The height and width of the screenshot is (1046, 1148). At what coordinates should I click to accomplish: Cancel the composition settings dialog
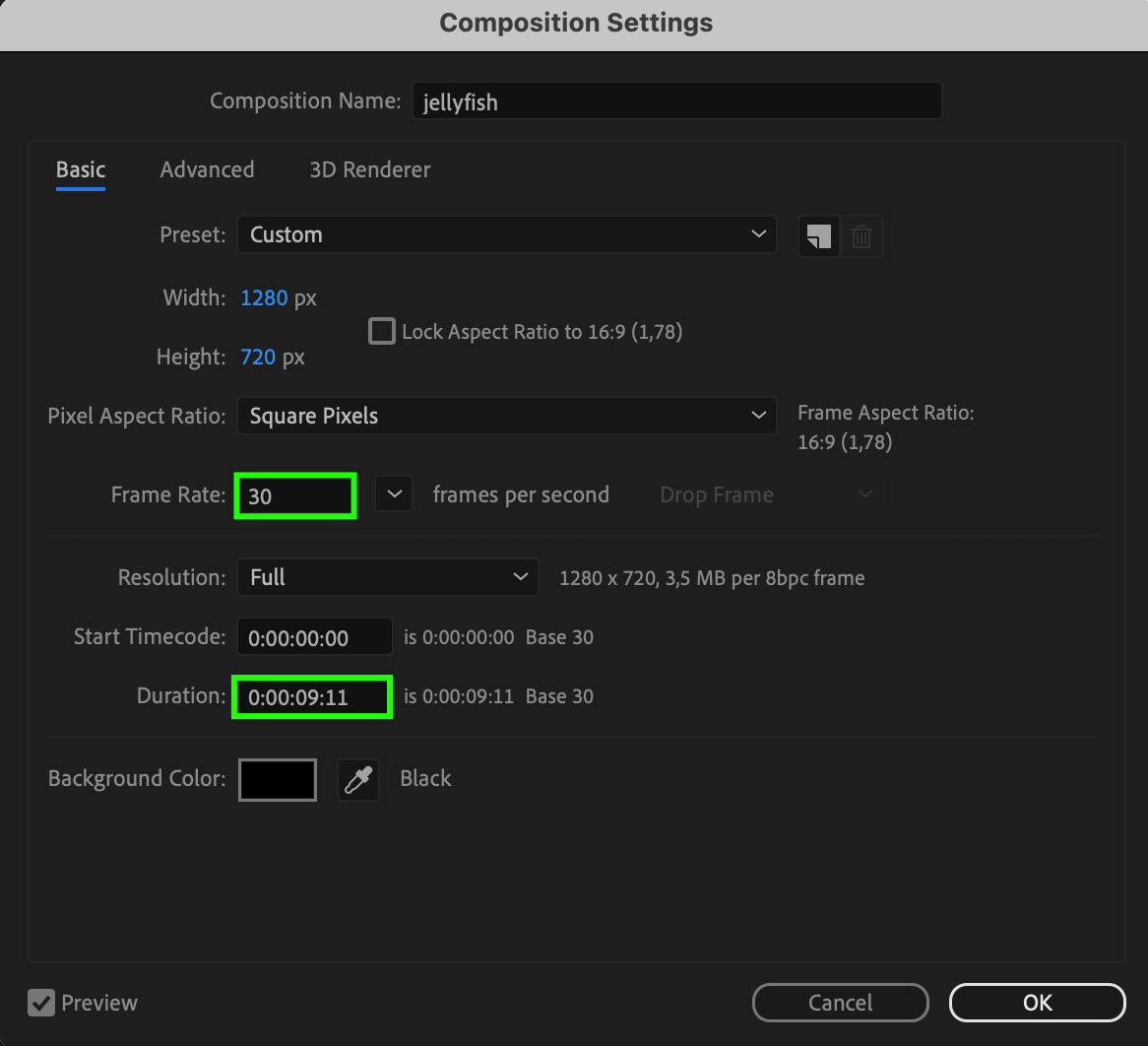(x=840, y=1003)
